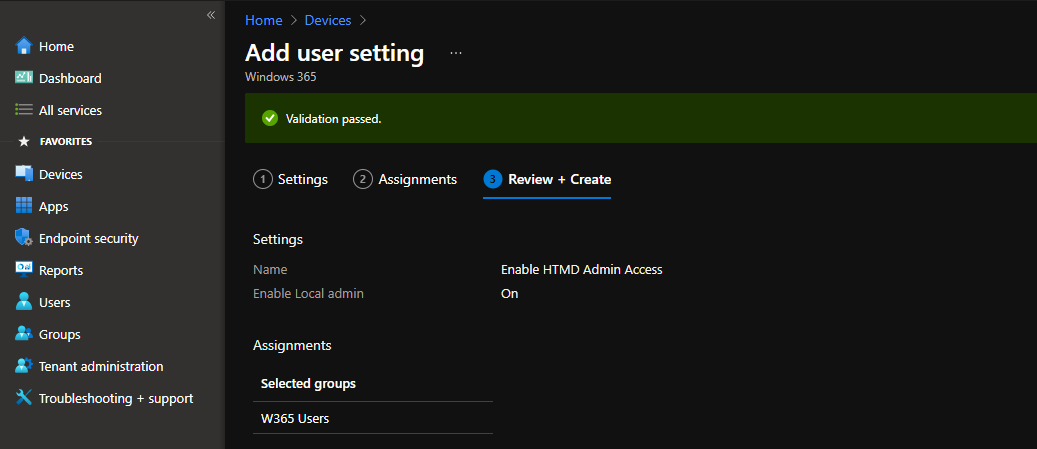Image resolution: width=1037 pixels, height=449 pixels.
Task: Click the Home breadcrumb link
Action: click(x=263, y=20)
